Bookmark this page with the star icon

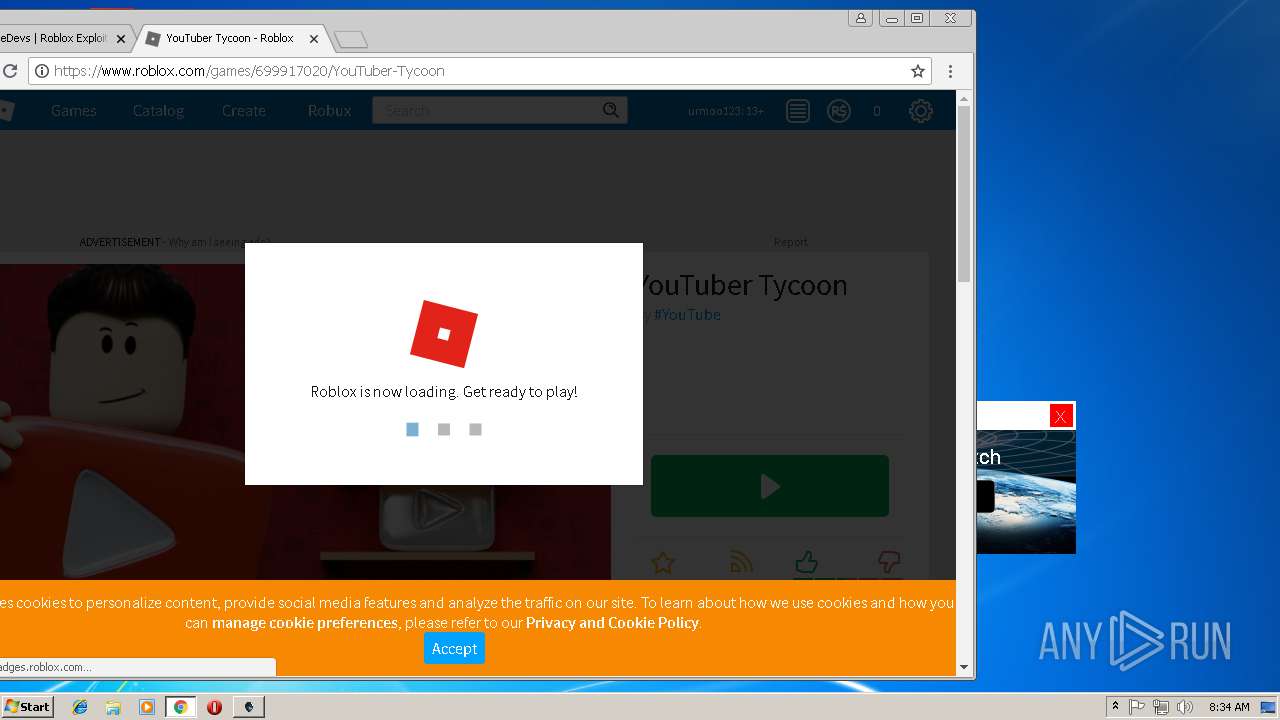[x=917, y=71]
